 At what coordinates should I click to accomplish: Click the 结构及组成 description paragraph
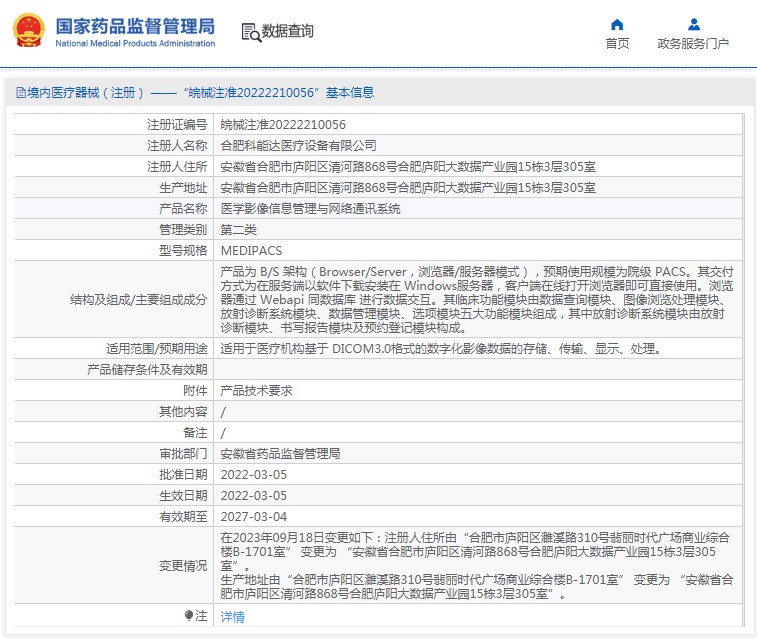pos(477,300)
